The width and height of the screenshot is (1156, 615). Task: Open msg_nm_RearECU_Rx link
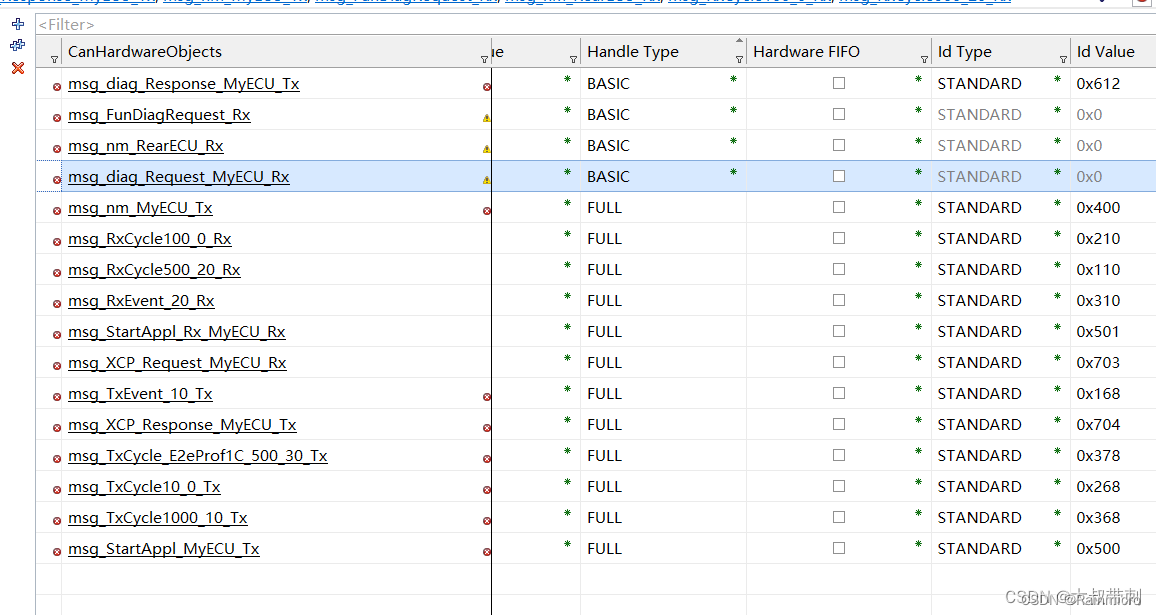click(145, 146)
